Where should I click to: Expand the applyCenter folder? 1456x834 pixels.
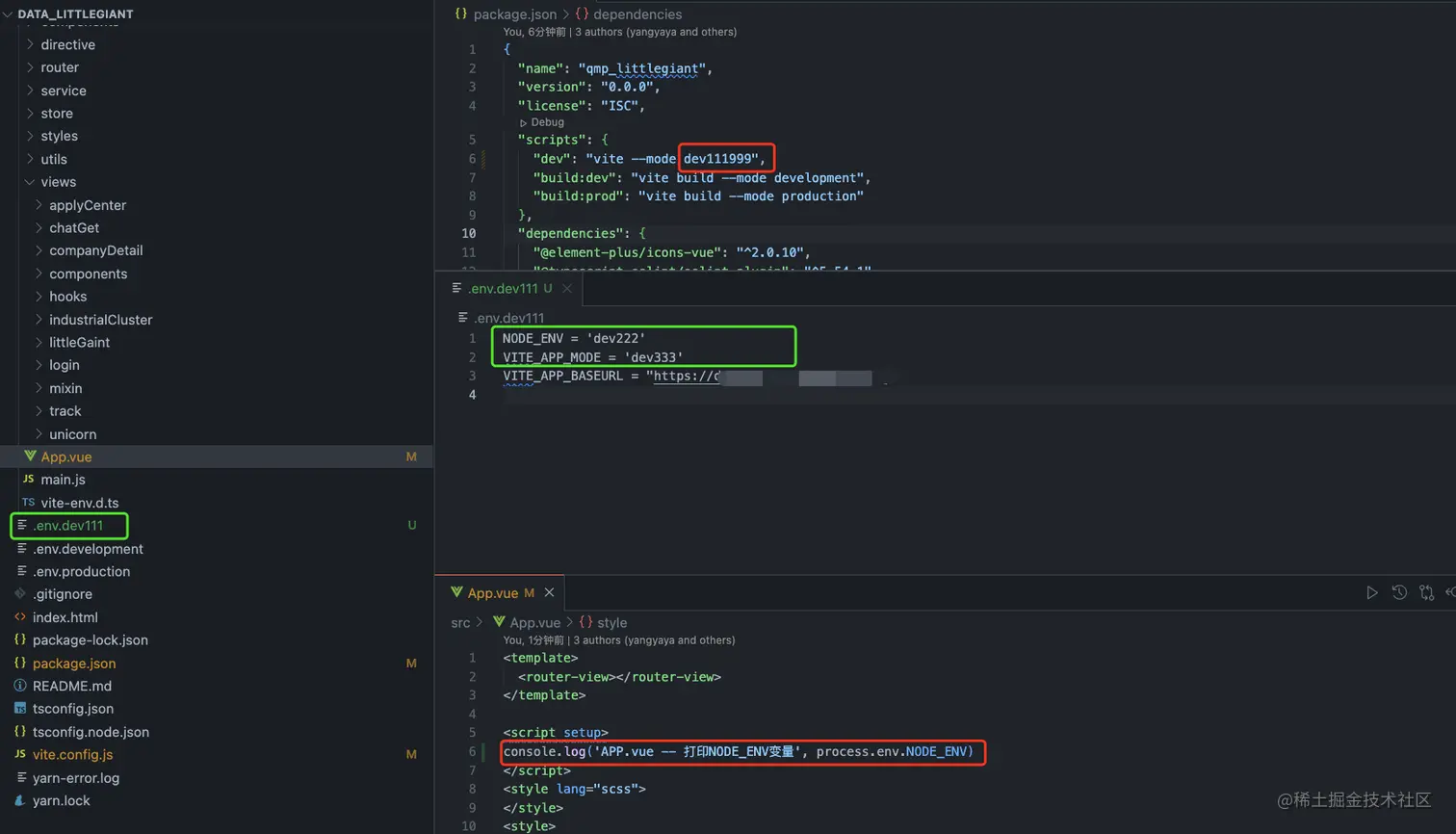coord(39,204)
